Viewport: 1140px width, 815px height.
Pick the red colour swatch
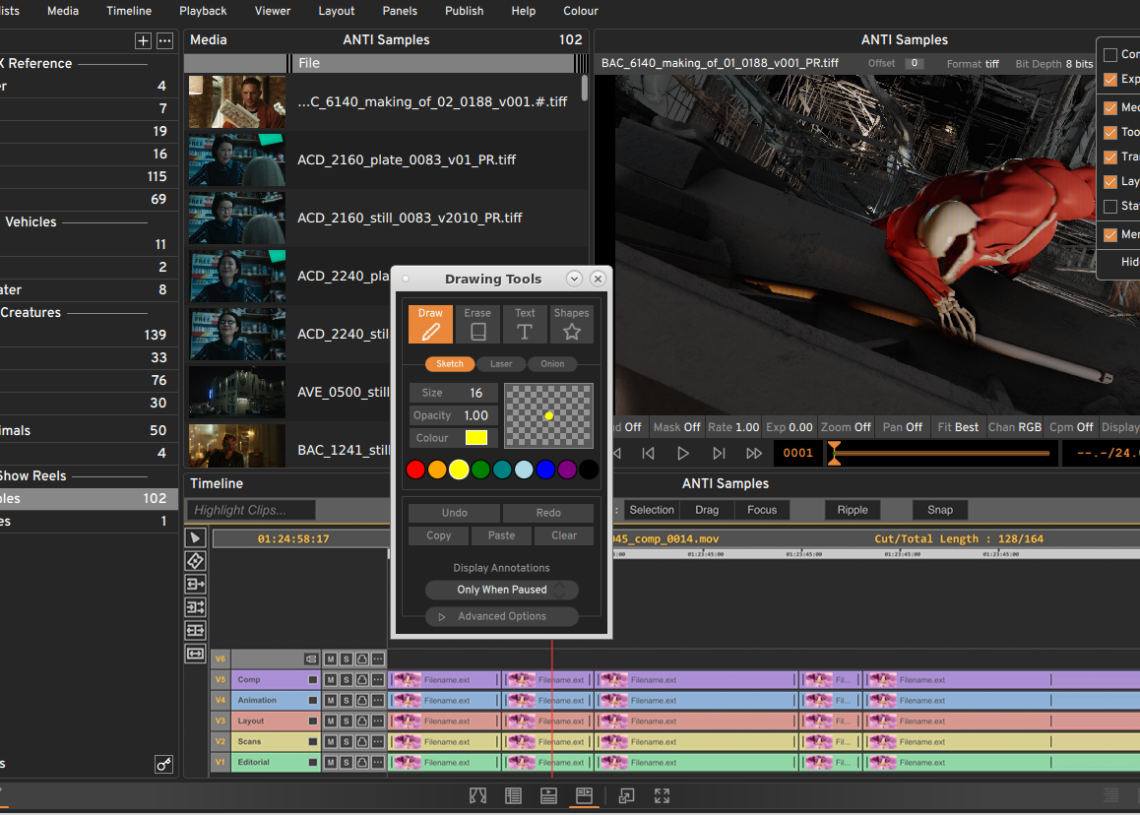coord(416,470)
